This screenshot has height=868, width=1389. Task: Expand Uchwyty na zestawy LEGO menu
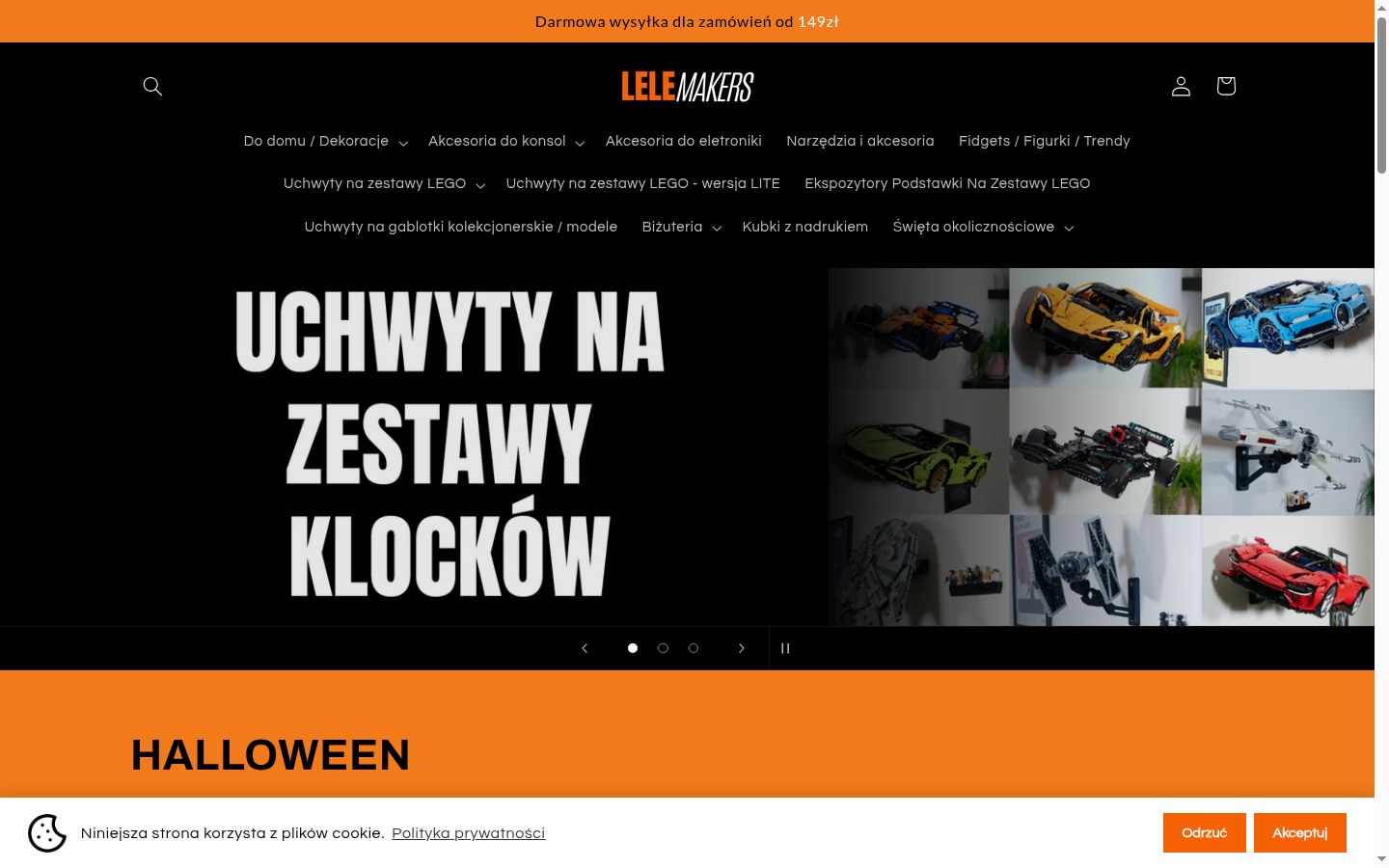pos(384,183)
